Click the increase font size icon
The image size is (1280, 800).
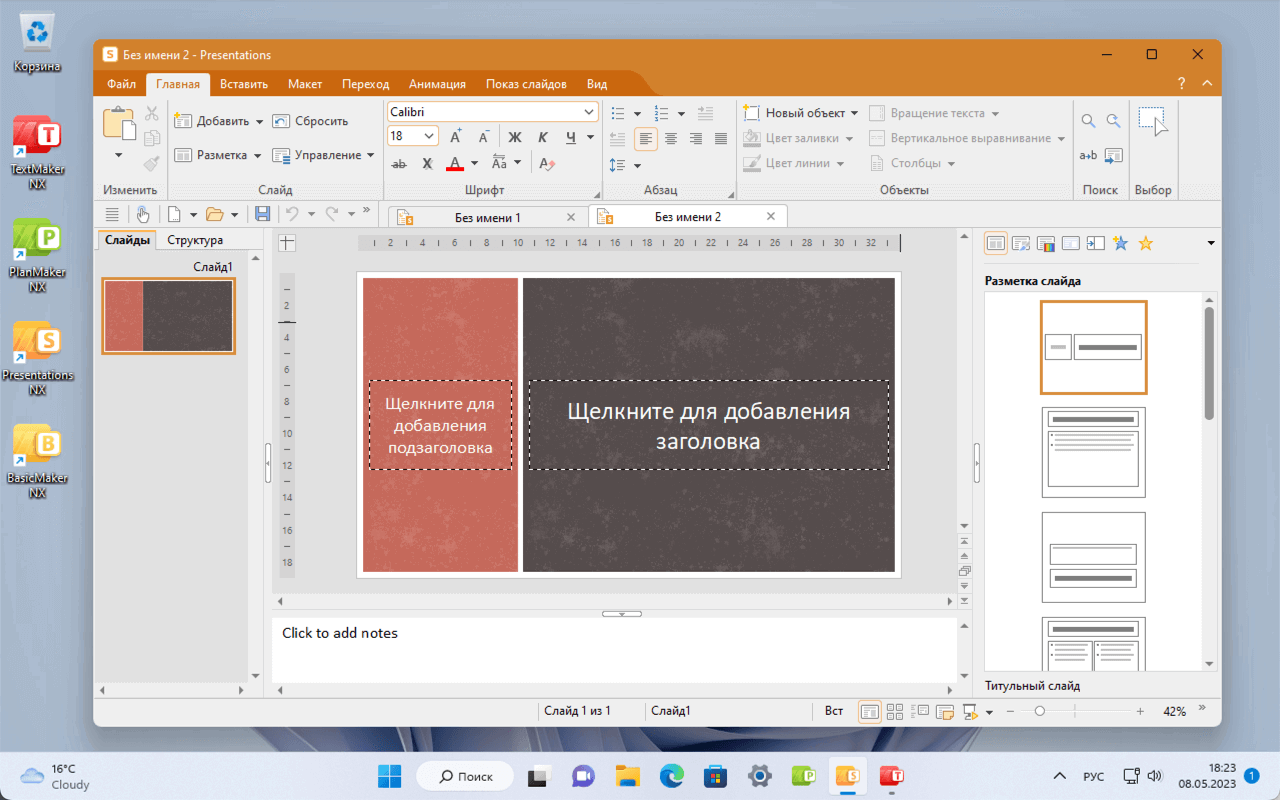[x=456, y=137]
